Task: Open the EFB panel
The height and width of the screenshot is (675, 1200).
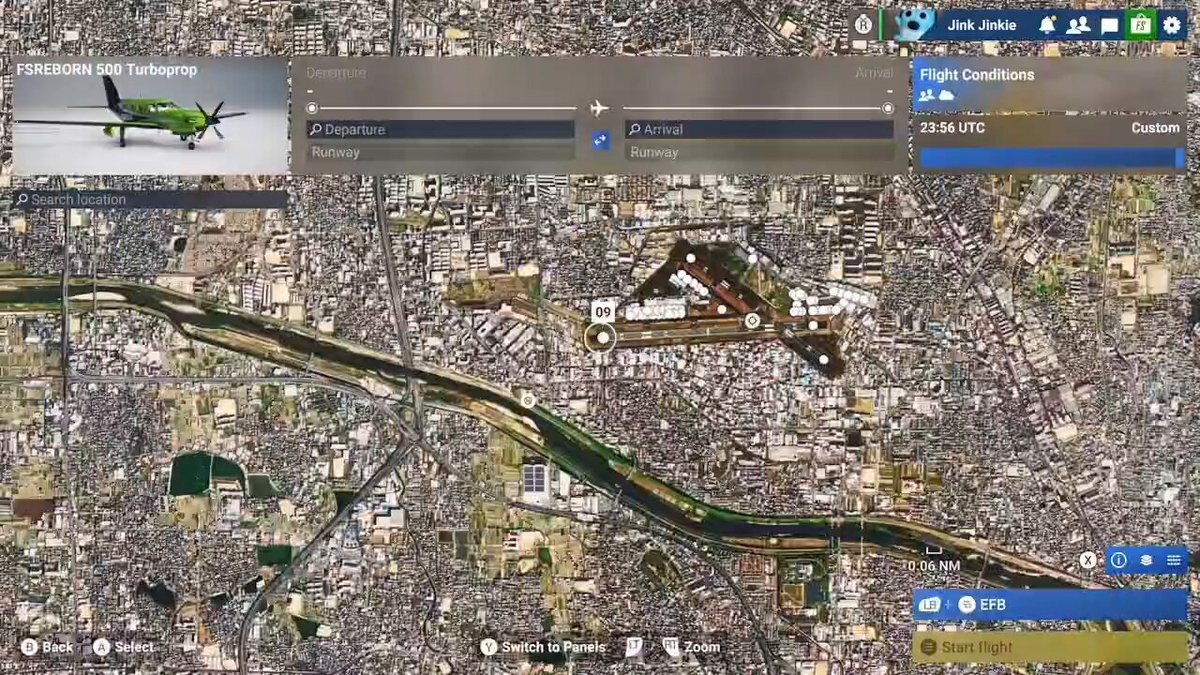Action: [x=1050, y=604]
